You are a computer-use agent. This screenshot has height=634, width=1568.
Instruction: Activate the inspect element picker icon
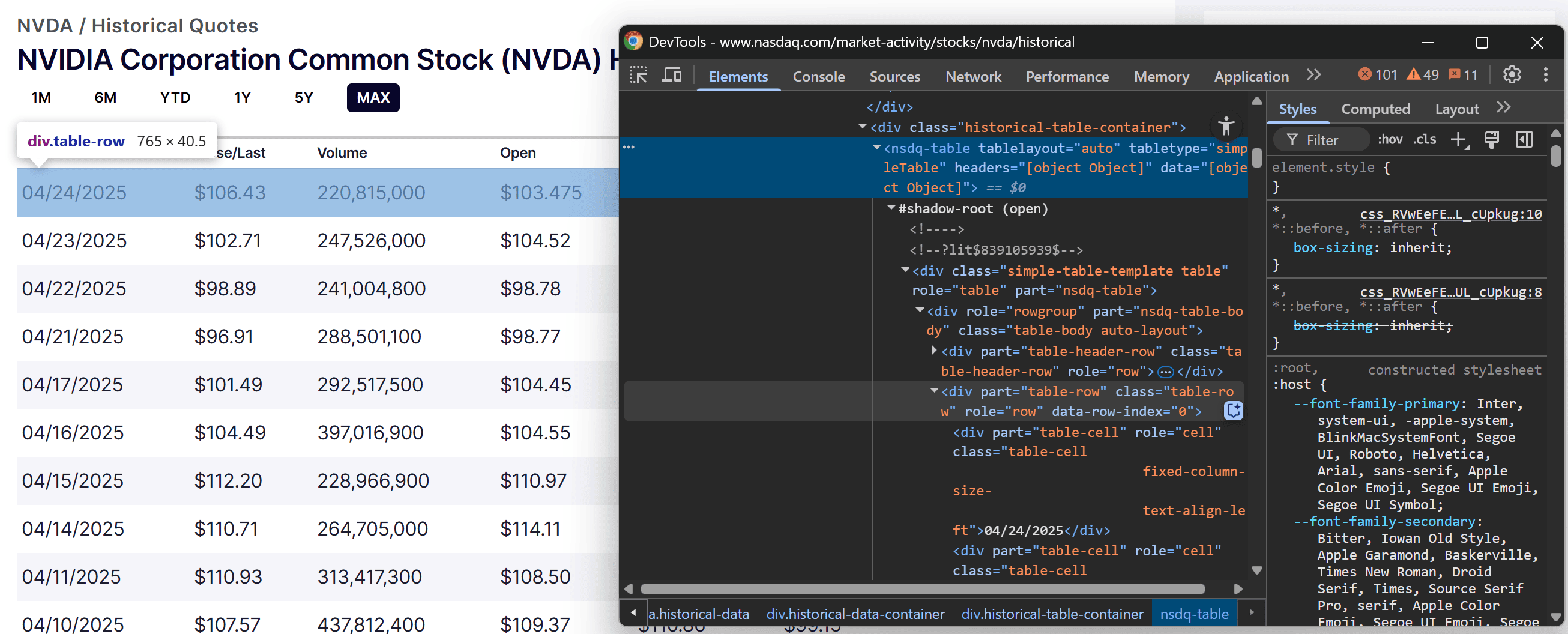[x=639, y=76]
